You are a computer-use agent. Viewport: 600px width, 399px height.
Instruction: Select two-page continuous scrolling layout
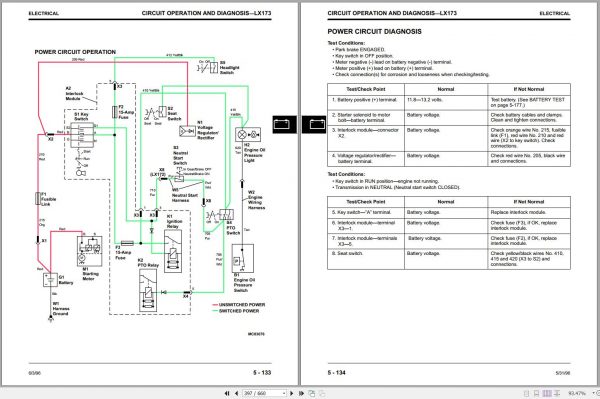click(x=557, y=393)
